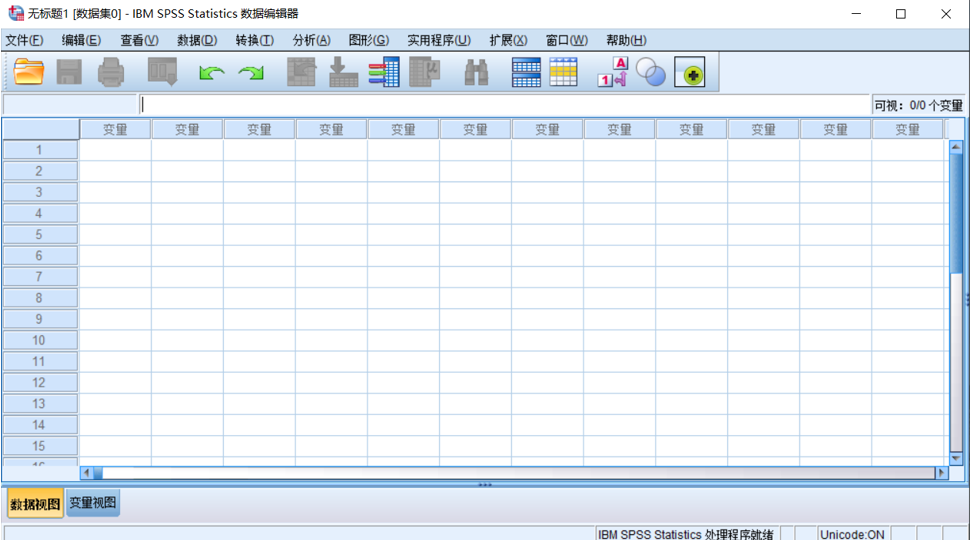Click the binoculars Find icon
The image size is (972, 540).
point(476,73)
